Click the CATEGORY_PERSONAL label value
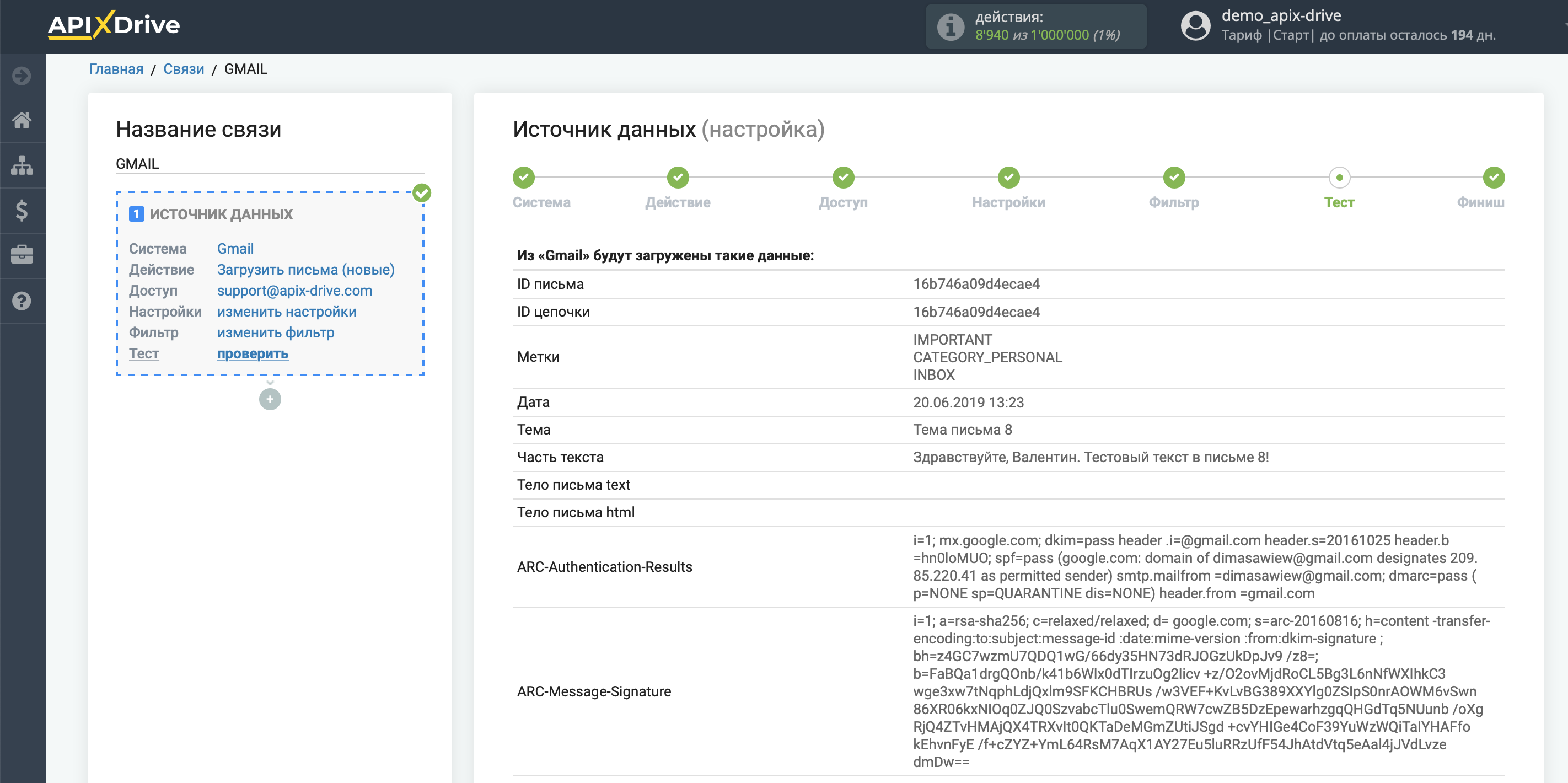This screenshot has height=783, width=1568. 987,357
